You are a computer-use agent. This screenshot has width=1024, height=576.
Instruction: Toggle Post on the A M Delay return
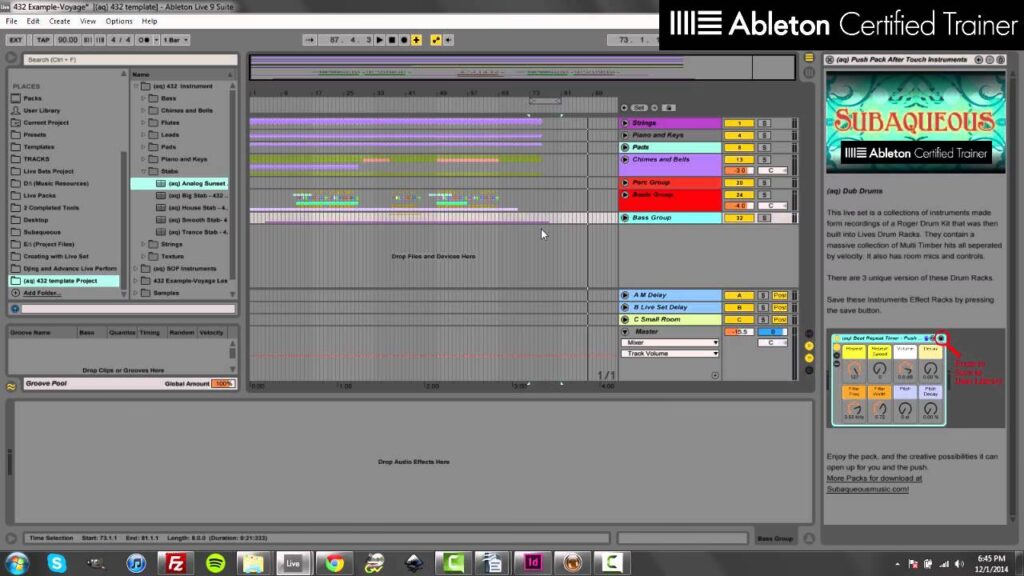coord(780,295)
